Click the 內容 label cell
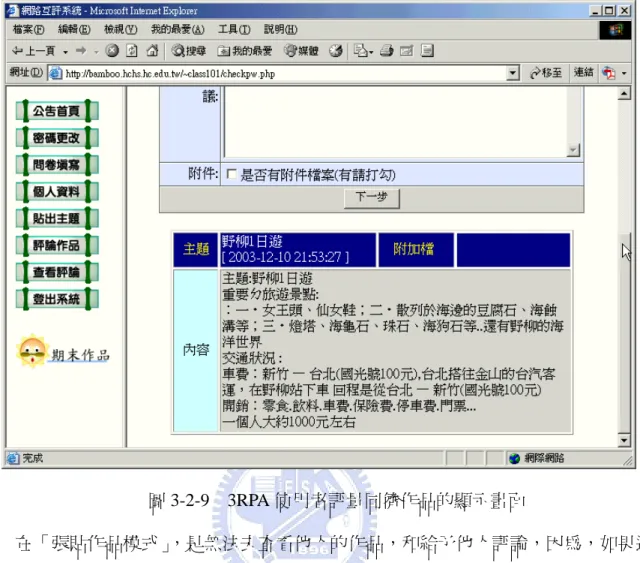 [196, 350]
